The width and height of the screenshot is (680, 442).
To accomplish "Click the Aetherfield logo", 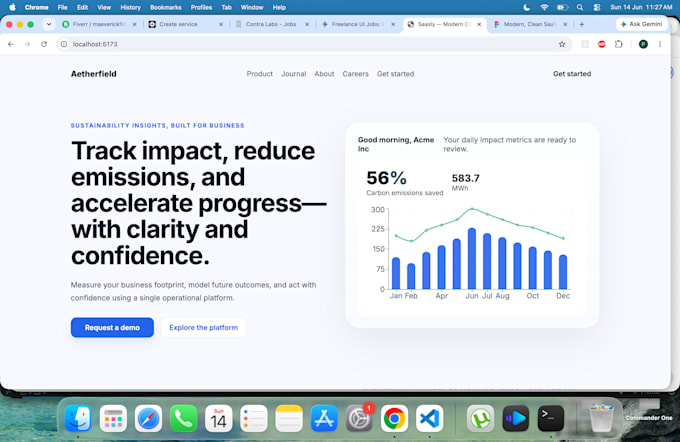I will point(94,74).
